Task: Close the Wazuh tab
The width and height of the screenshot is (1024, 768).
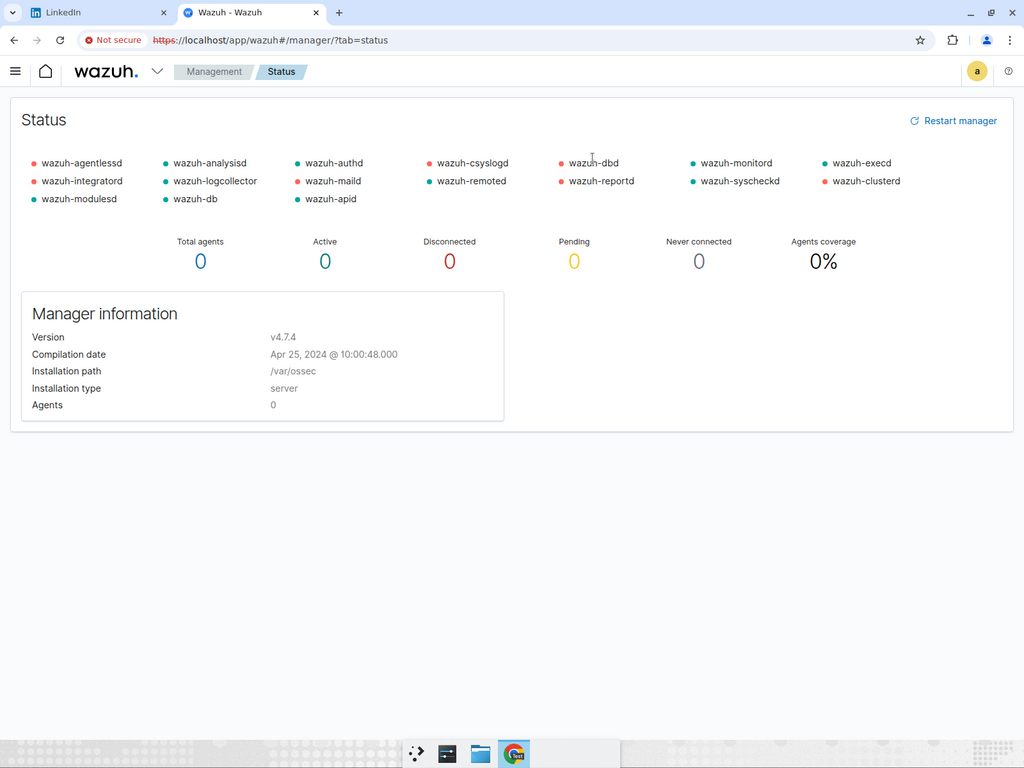Action: 316,12
